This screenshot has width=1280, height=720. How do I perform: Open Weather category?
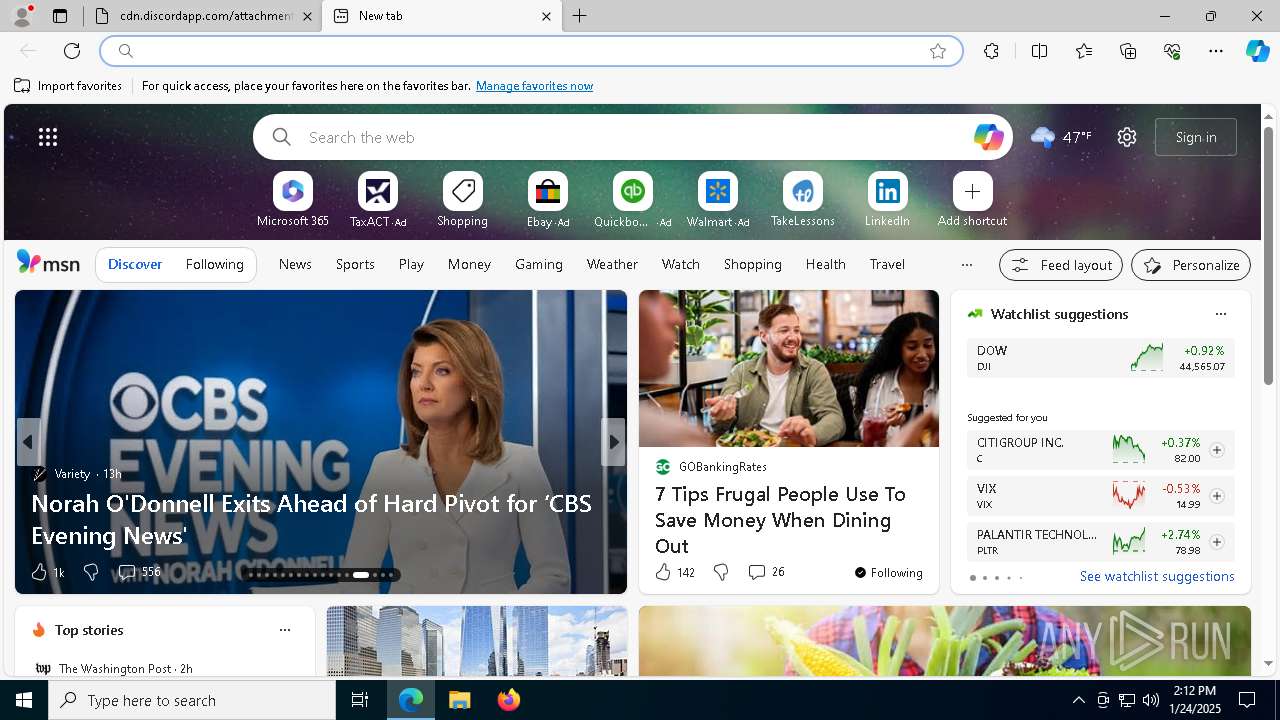point(612,264)
